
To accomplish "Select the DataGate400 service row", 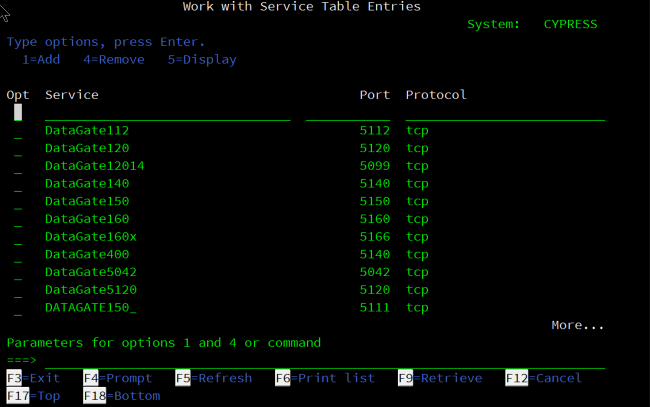I will pos(87,254).
